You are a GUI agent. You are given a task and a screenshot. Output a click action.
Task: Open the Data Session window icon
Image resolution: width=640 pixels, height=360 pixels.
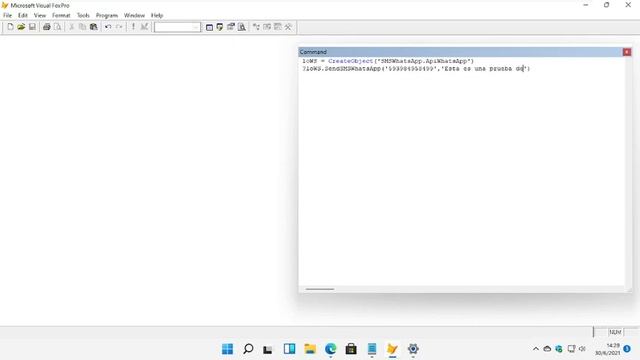tap(220, 27)
